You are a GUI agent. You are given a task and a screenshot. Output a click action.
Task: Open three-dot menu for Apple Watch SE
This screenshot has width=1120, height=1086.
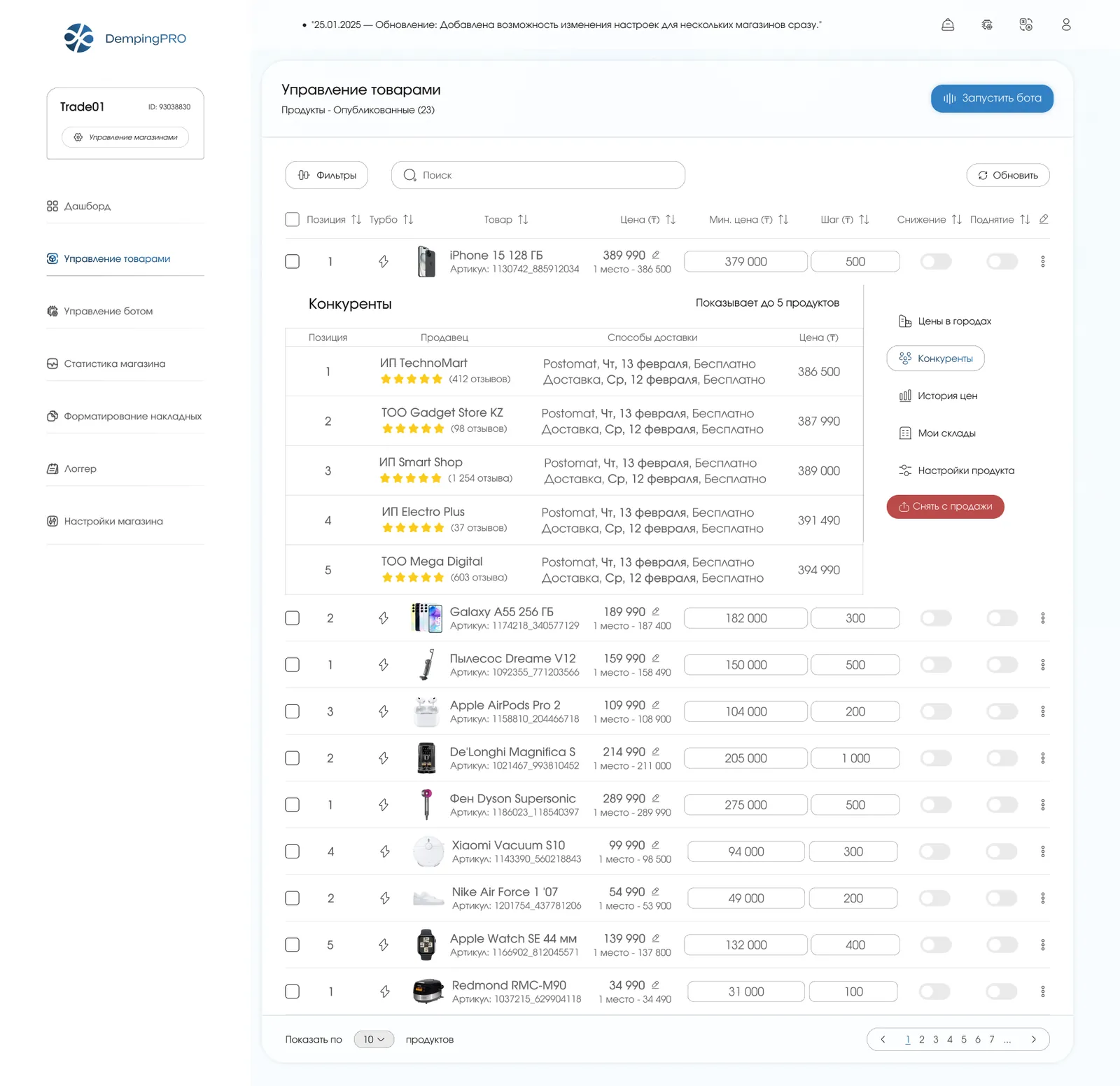pos(1043,945)
